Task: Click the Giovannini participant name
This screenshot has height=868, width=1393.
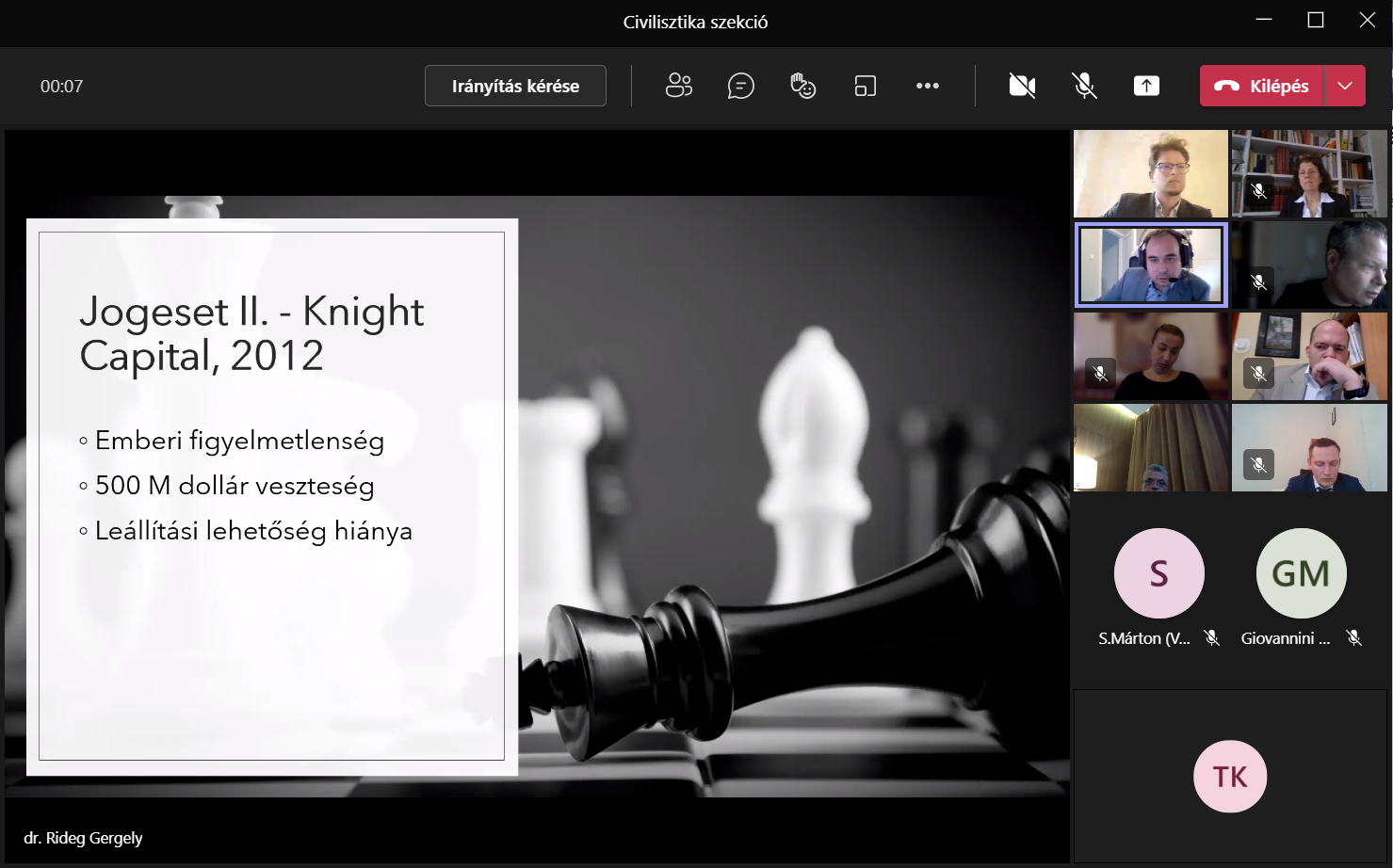Action: [x=1285, y=638]
